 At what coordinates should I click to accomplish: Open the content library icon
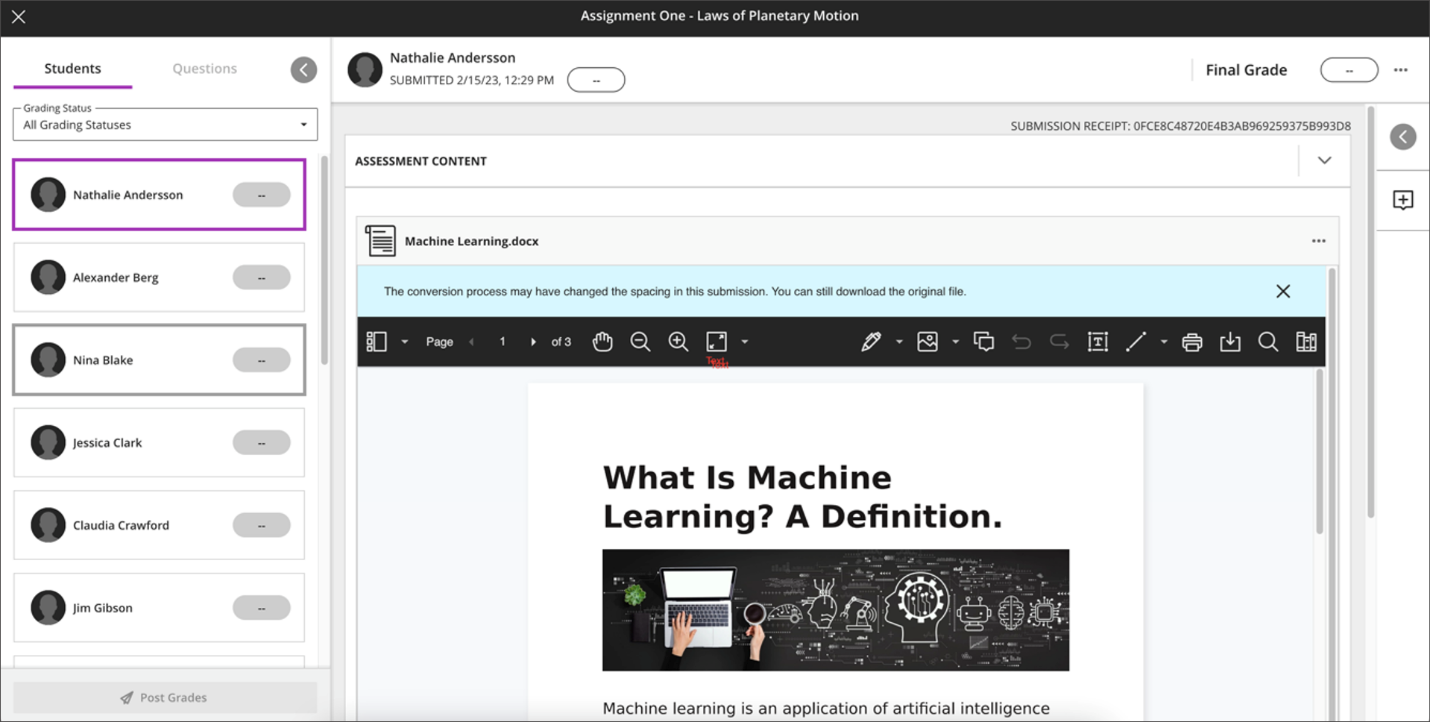(x=1306, y=342)
